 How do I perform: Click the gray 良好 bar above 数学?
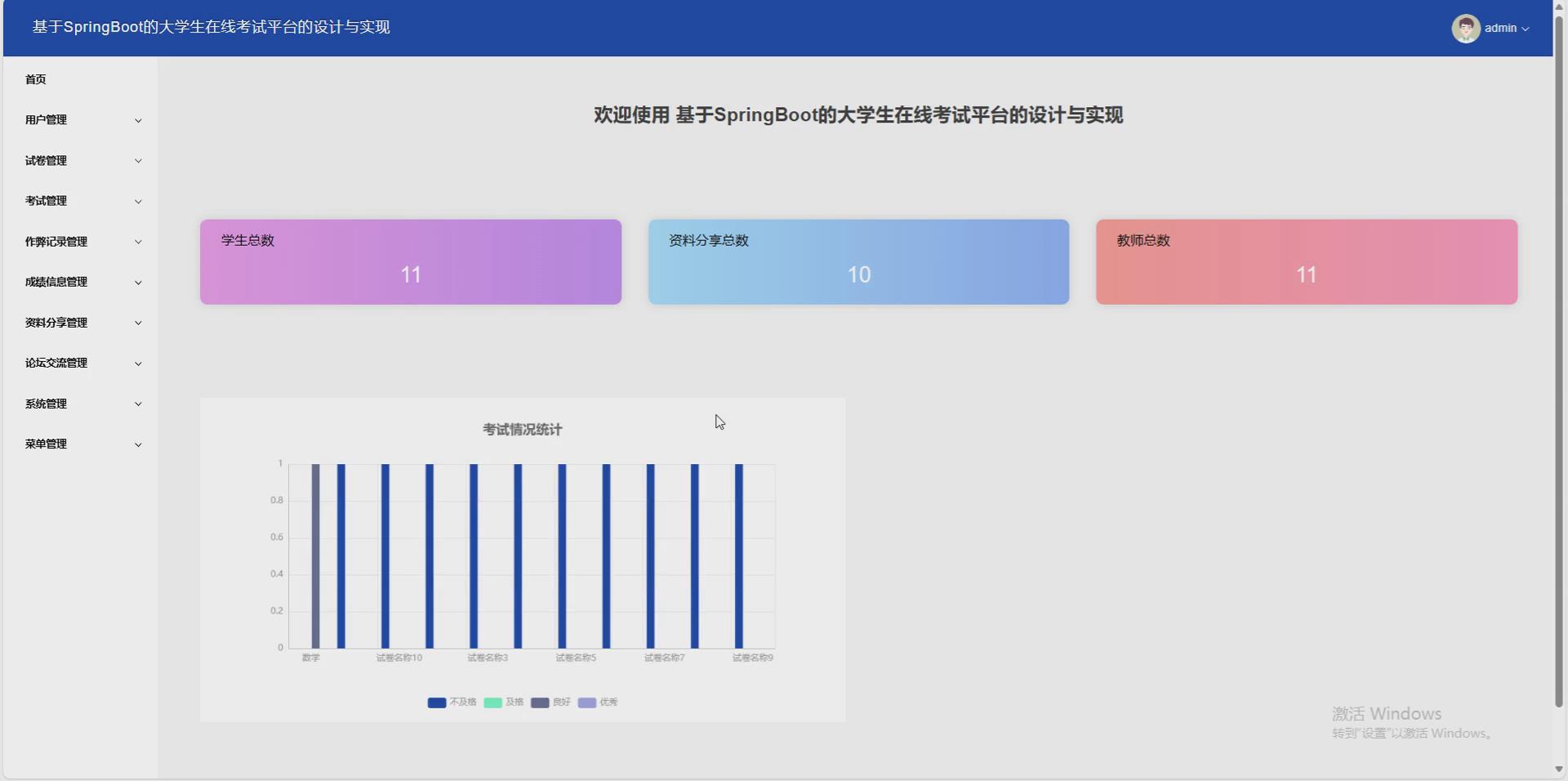click(x=315, y=556)
